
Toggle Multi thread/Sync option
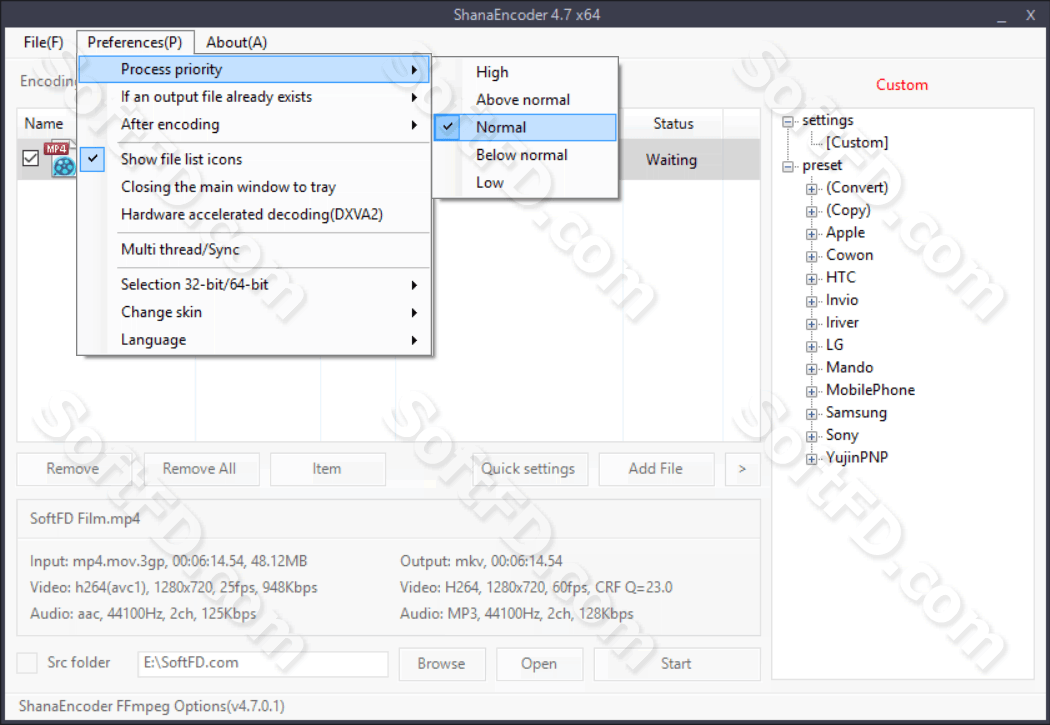[x=255, y=250]
